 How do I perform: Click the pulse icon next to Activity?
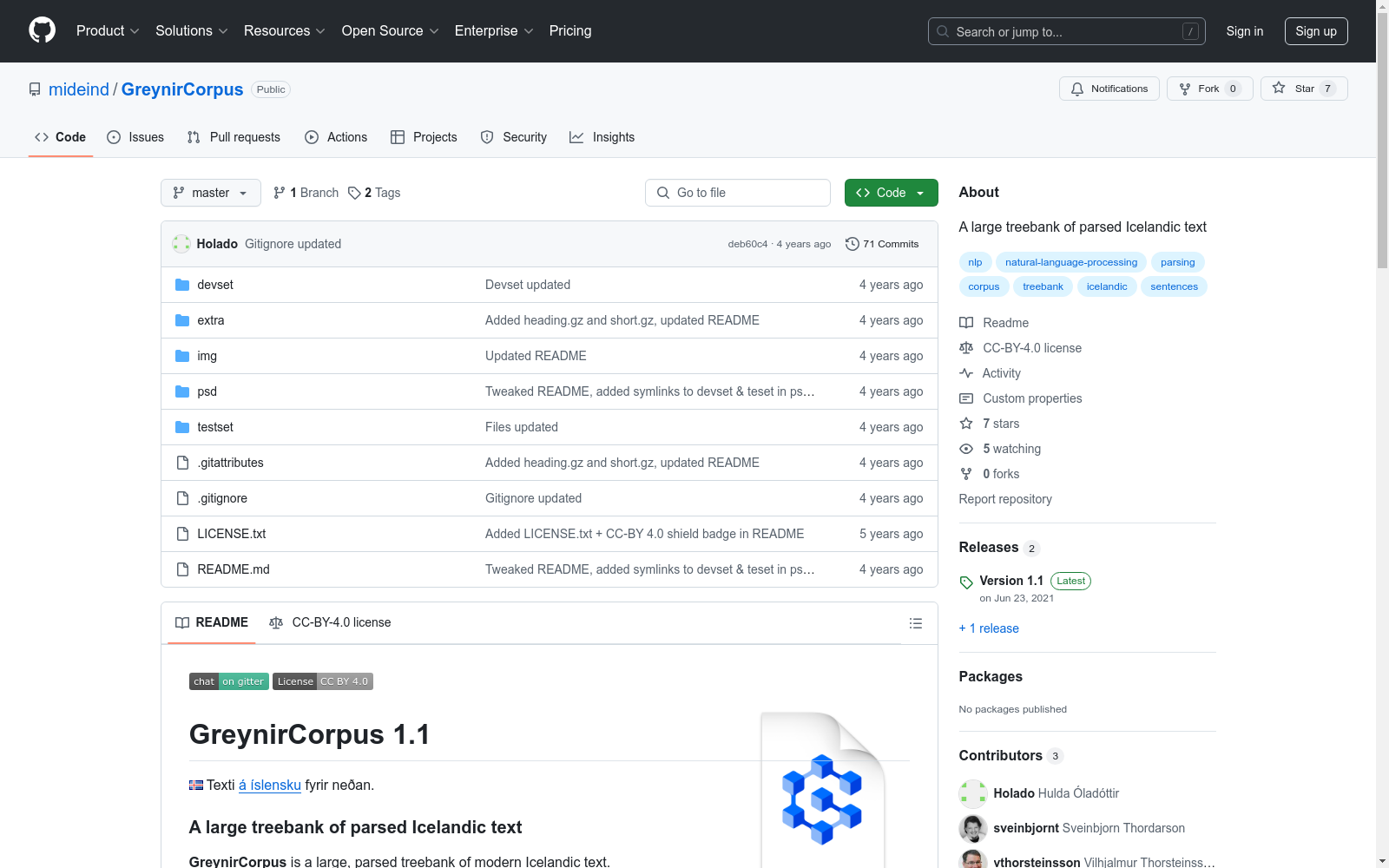point(966,373)
